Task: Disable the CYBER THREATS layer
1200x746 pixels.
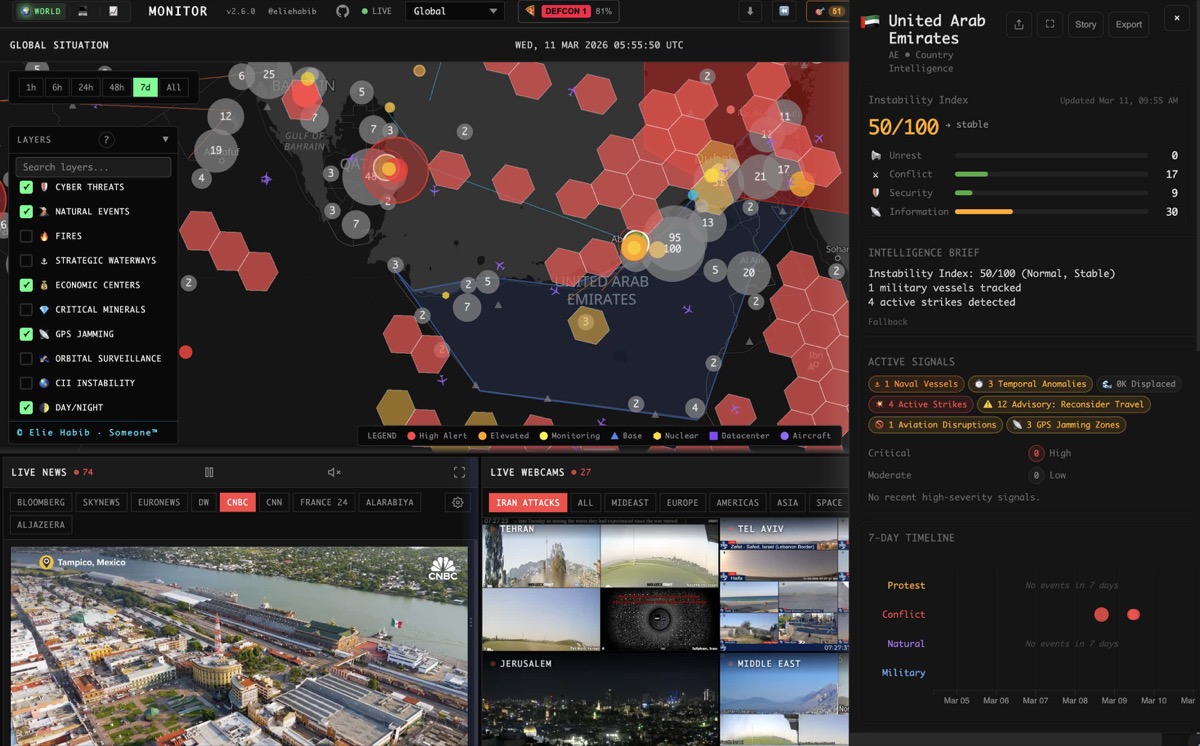Action: (25, 187)
